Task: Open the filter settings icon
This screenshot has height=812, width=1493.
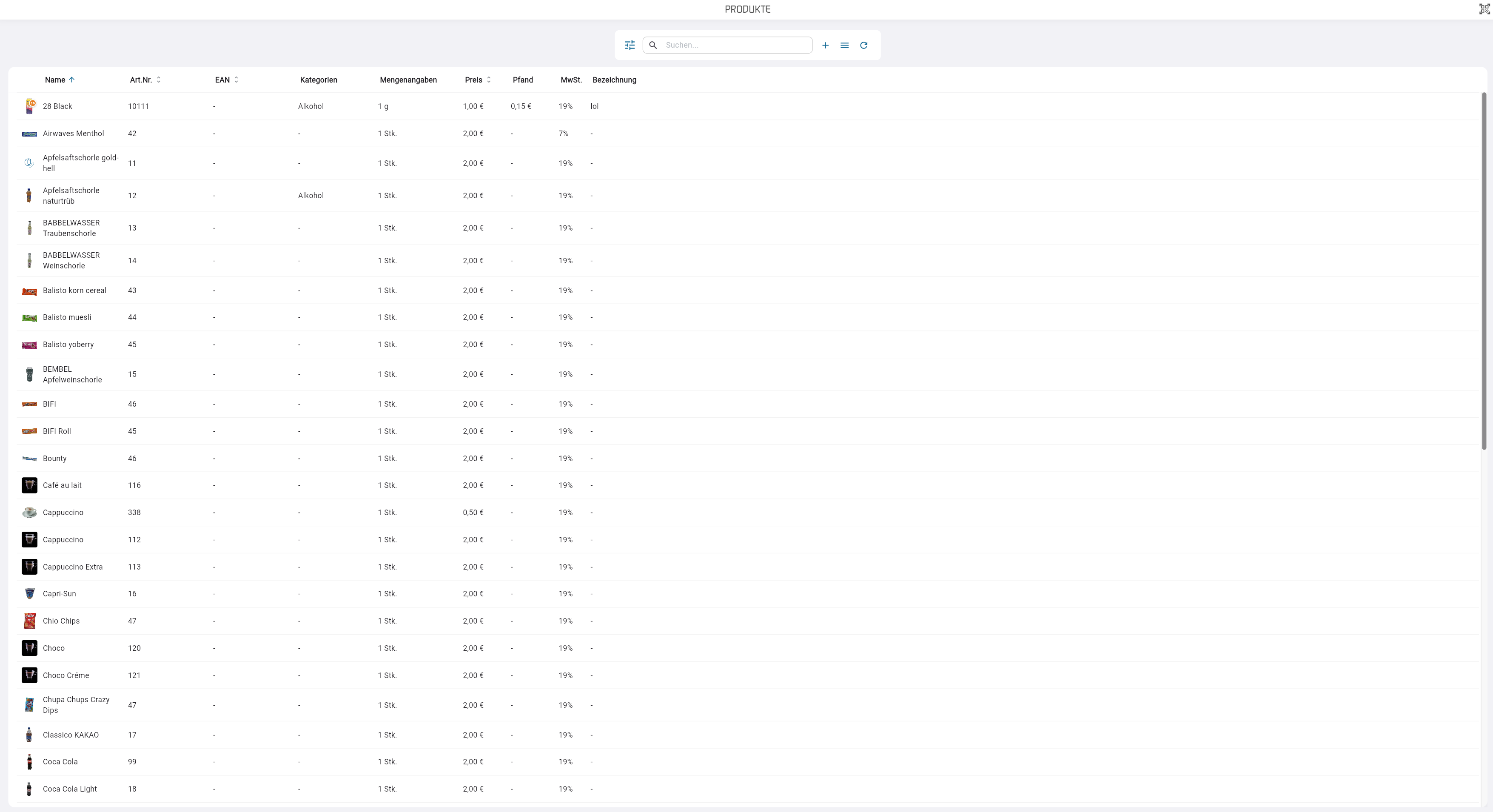Action: 630,45
